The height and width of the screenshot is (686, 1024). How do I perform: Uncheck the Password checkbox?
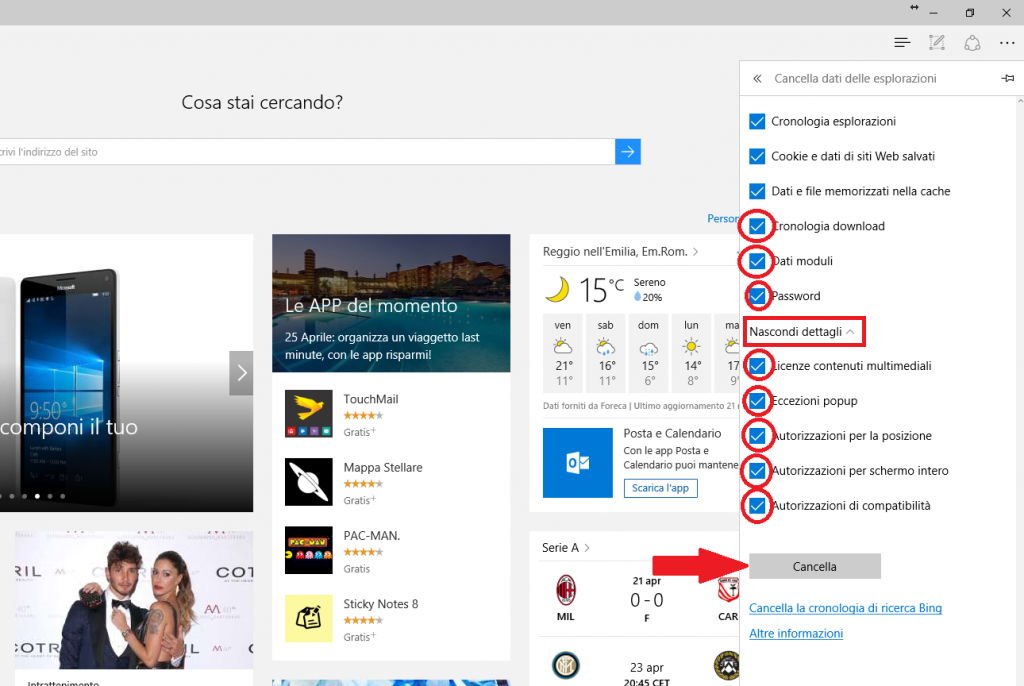[x=757, y=296]
